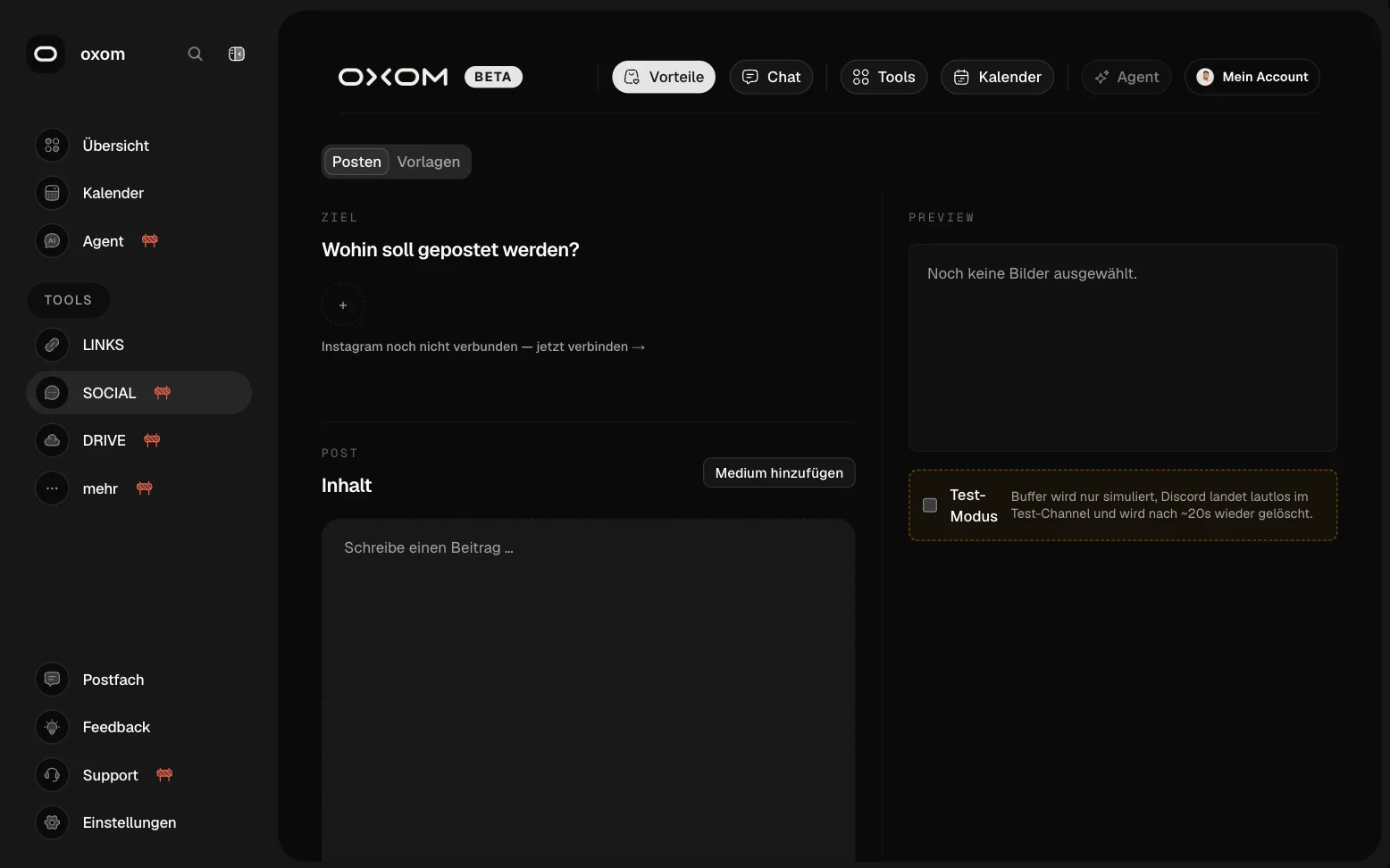The width and height of the screenshot is (1390, 868).
Task: Open Tools in the top navigation
Action: point(884,77)
